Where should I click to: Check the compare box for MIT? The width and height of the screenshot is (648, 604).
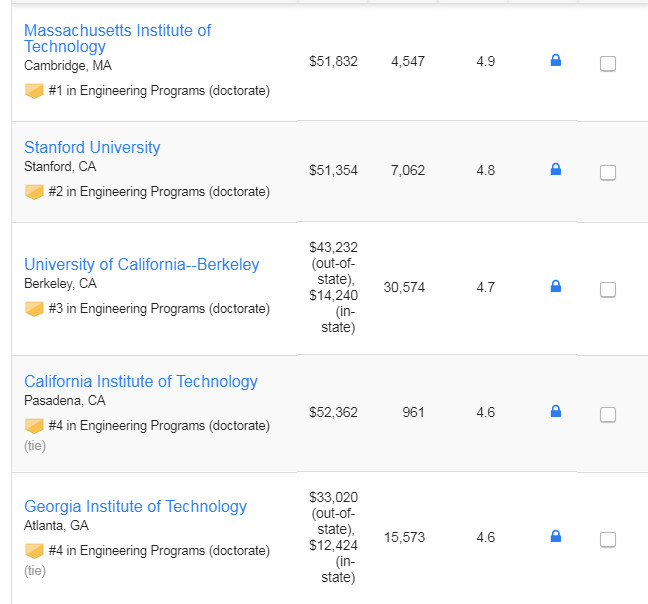[x=608, y=64]
